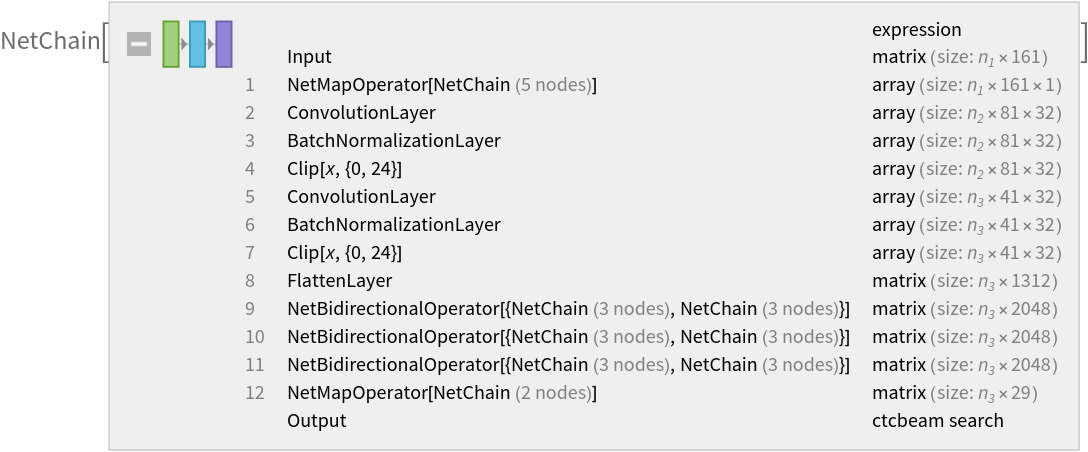The image size is (1088, 452).
Task: Expand NetBidirectionalOperator at row 10
Action: pos(567,337)
